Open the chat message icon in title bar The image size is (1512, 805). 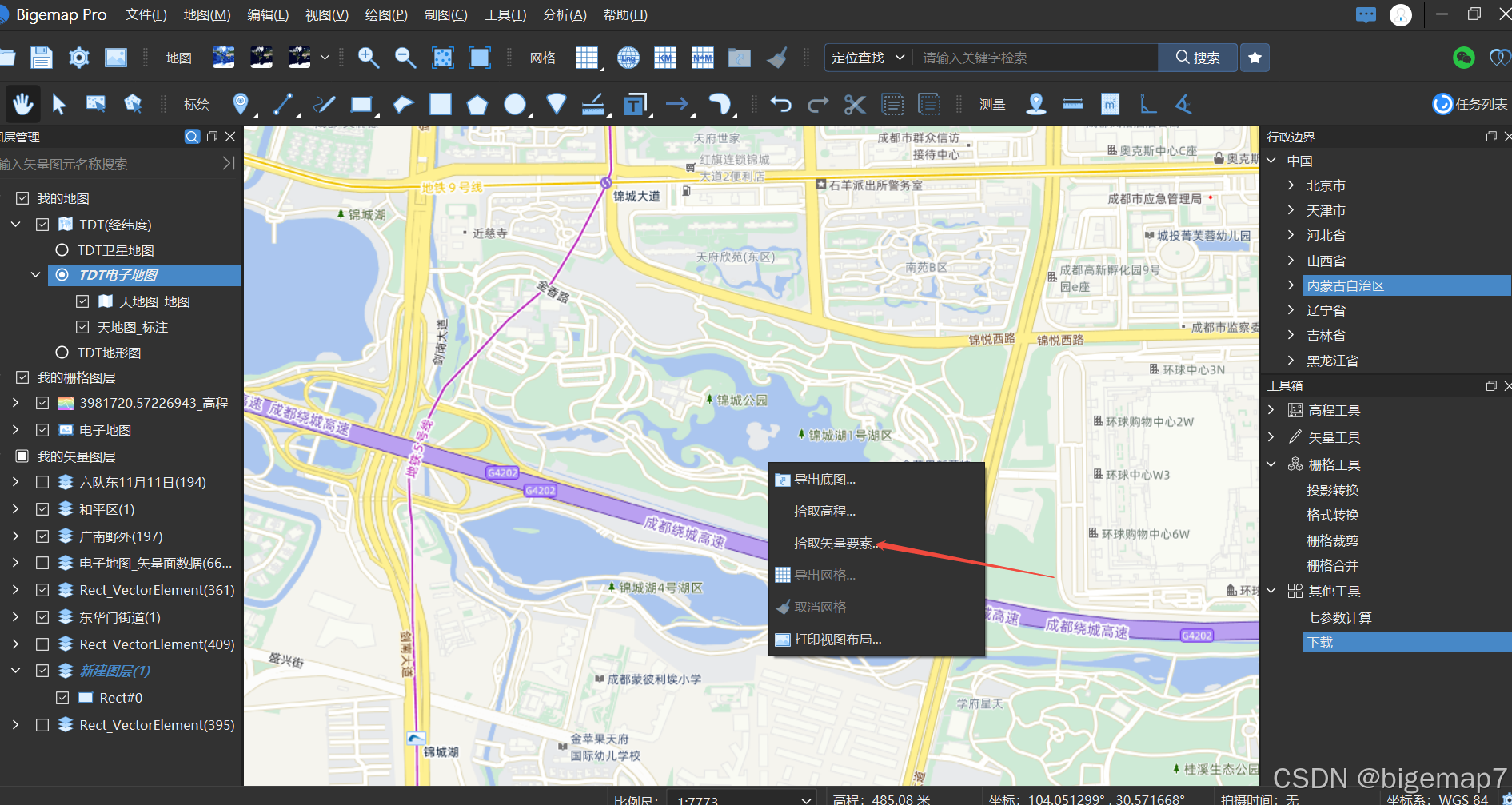pyautogui.click(x=1366, y=14)
